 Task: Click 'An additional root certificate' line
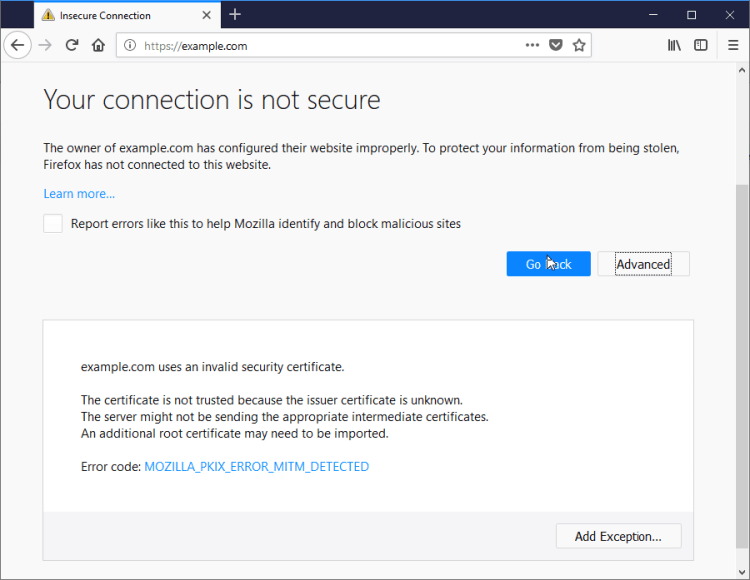[x=234, y=434]
